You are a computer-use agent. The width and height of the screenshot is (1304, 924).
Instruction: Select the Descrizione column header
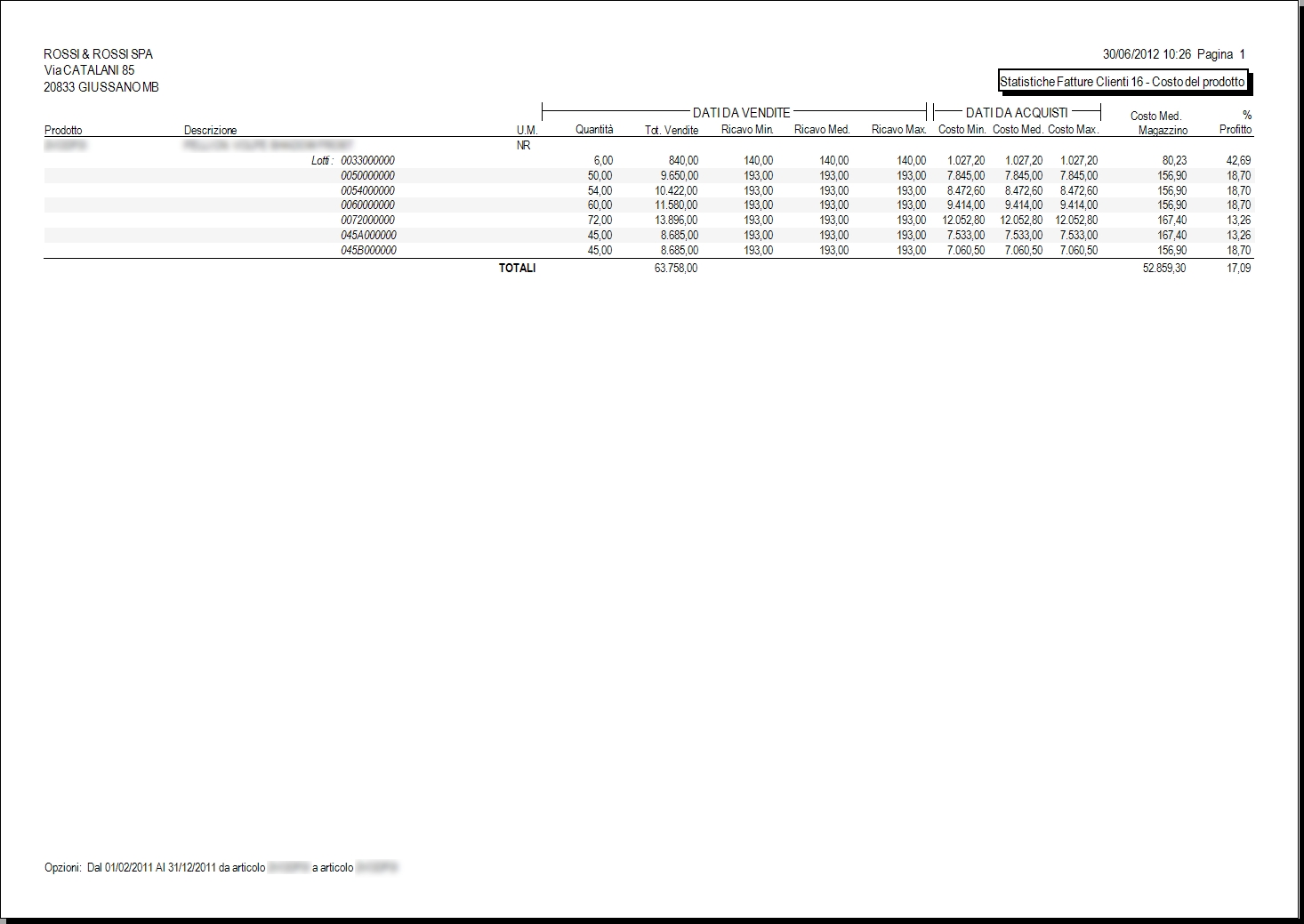(x=211, y=131)
